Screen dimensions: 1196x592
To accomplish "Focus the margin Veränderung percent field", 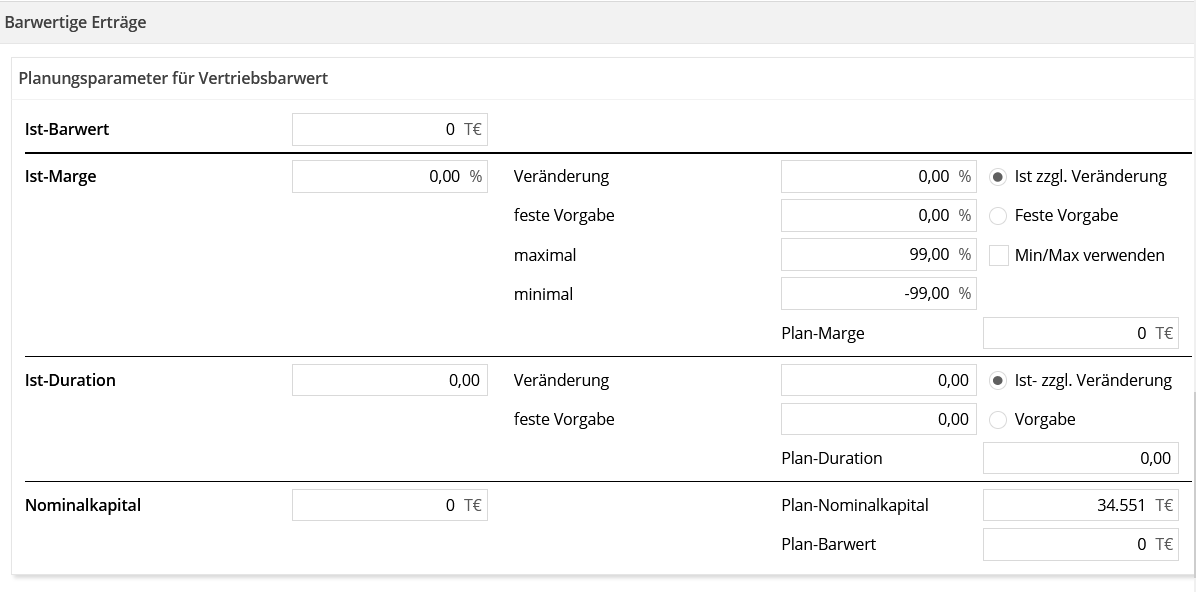I will pyautogui.click(x=879, y=177).
